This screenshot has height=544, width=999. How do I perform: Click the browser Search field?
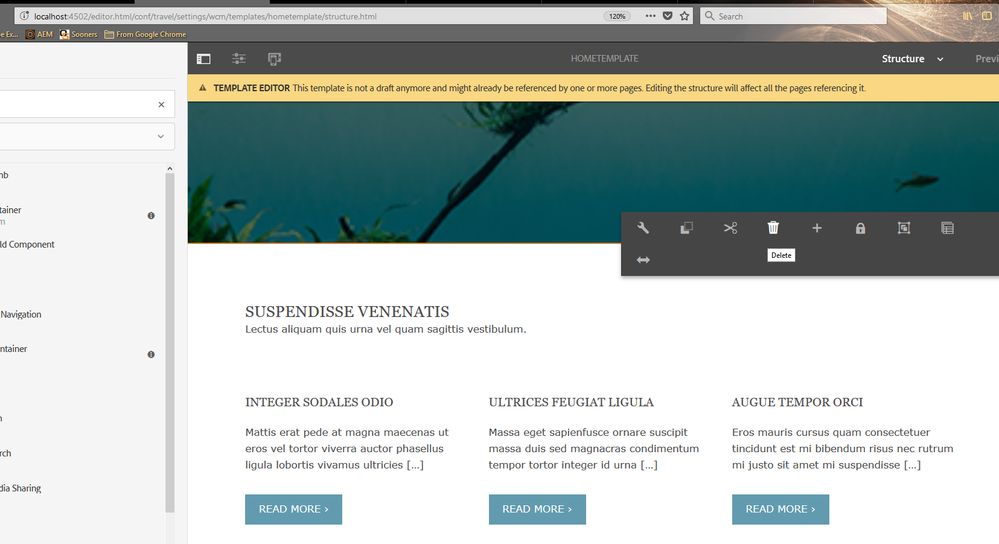click(793, 16)
